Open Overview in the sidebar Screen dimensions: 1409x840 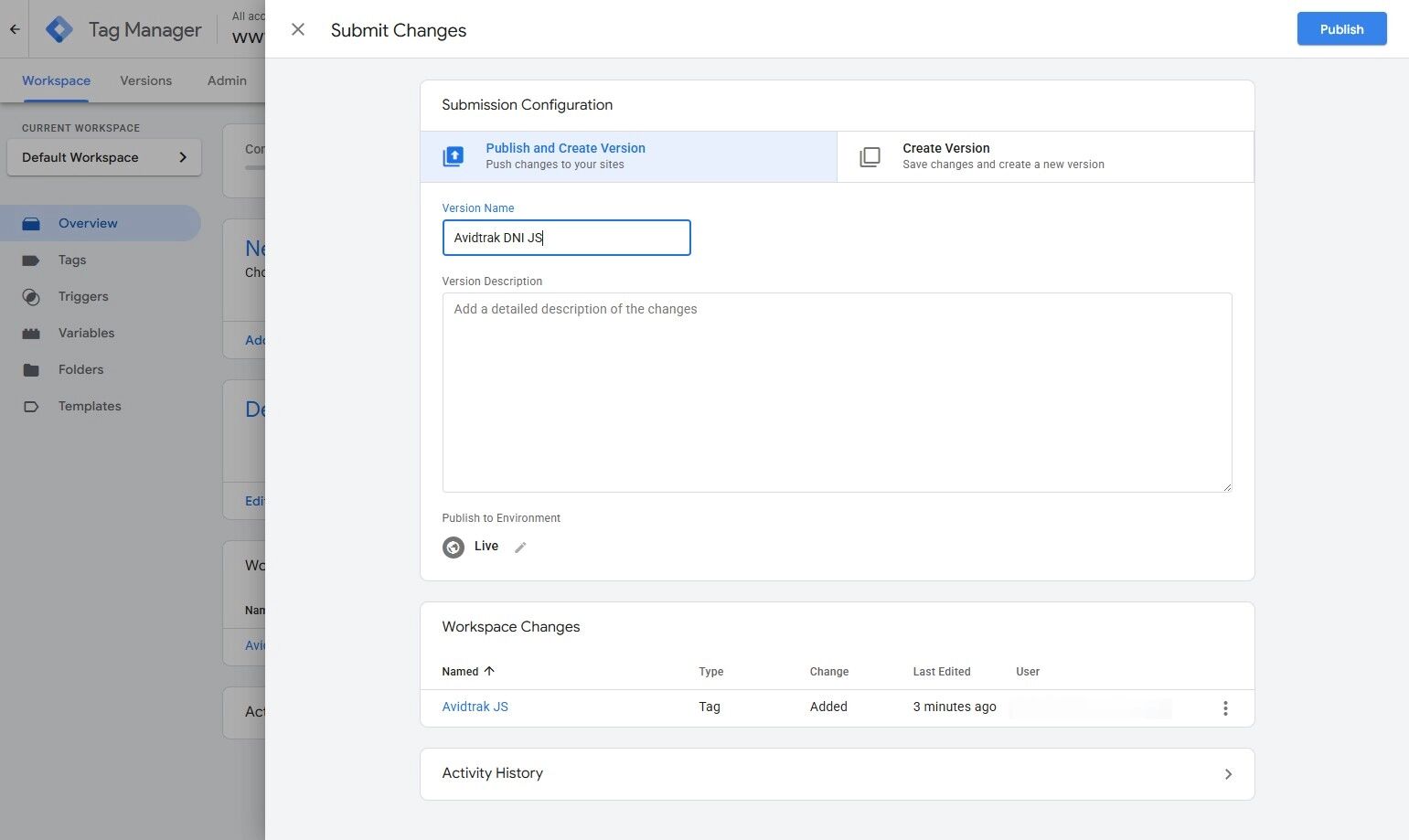[100, 223]
